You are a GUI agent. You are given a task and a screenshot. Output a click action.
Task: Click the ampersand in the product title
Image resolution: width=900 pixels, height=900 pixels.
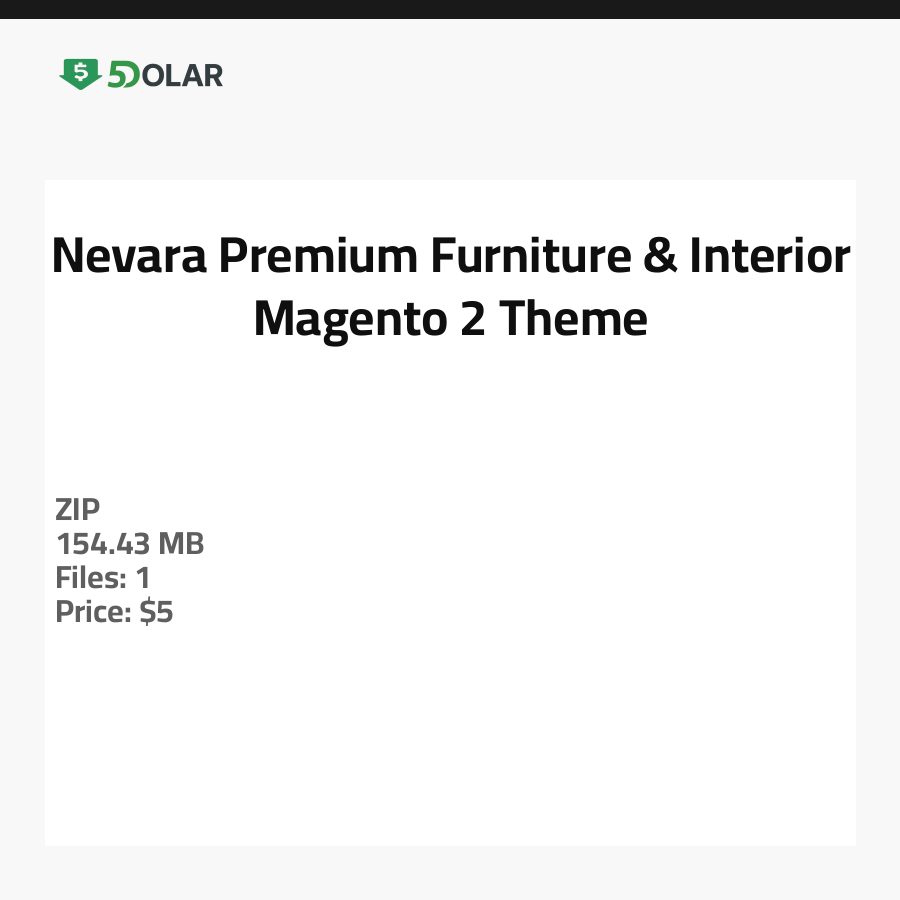659,256
